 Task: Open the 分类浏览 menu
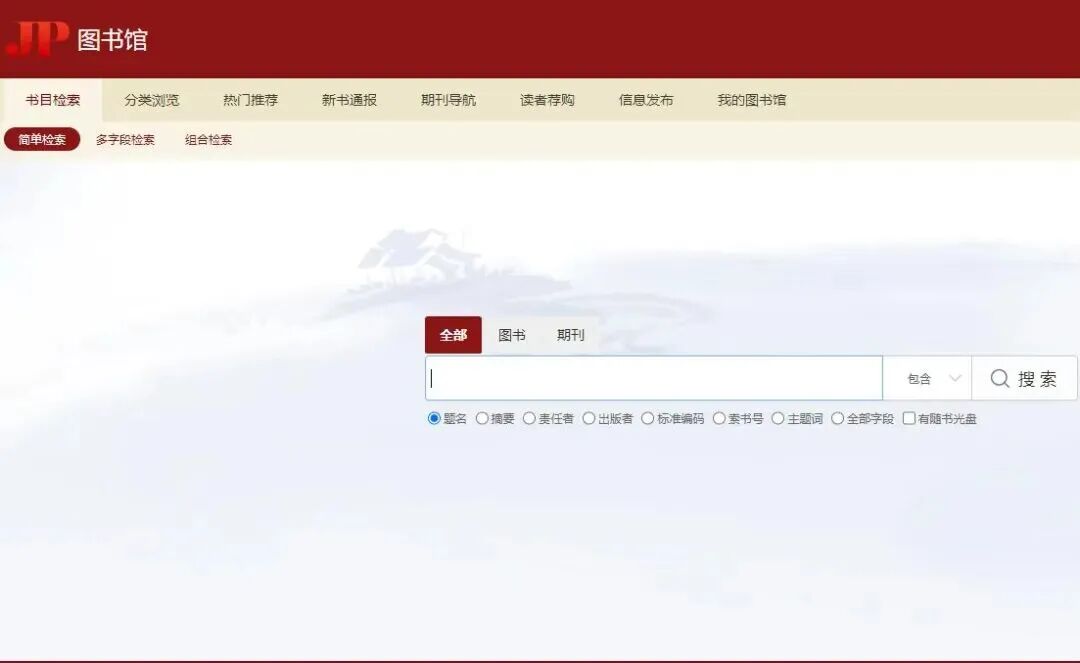pyautogui.click(x=152, y=100)
